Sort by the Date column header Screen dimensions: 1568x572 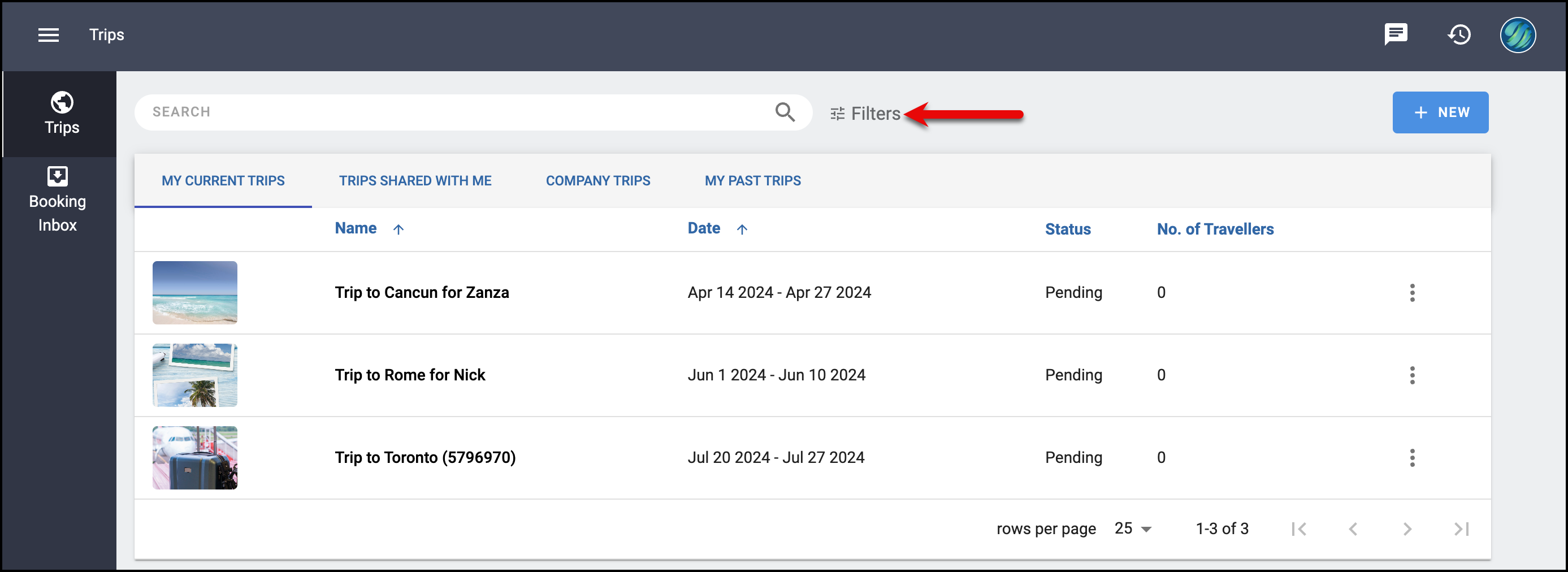(x=703, y=228)
